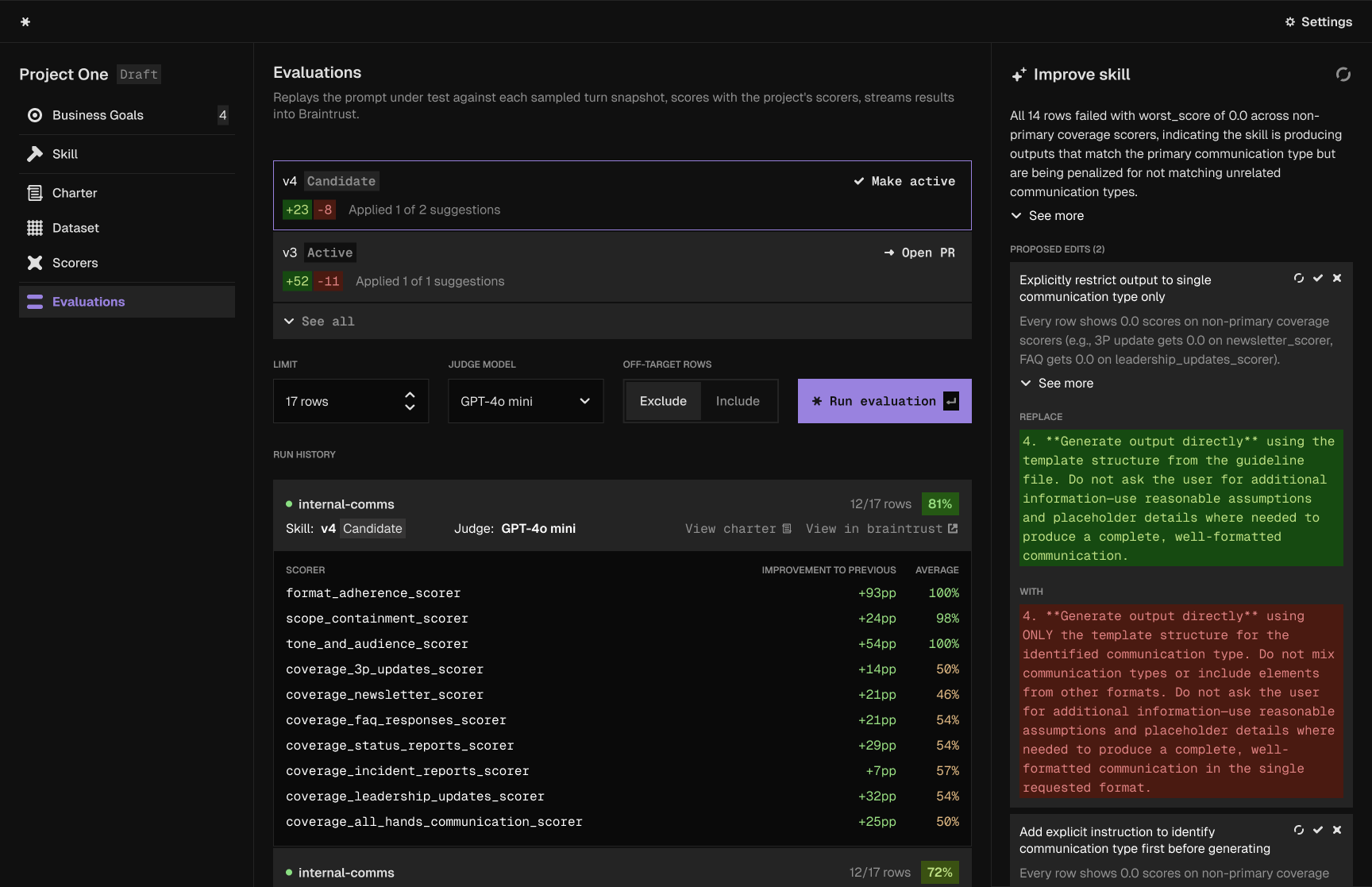Click the Improve skill sparkle icon
The width and height of the screenshot is (1372, 887).
(x=1019, y=75)
